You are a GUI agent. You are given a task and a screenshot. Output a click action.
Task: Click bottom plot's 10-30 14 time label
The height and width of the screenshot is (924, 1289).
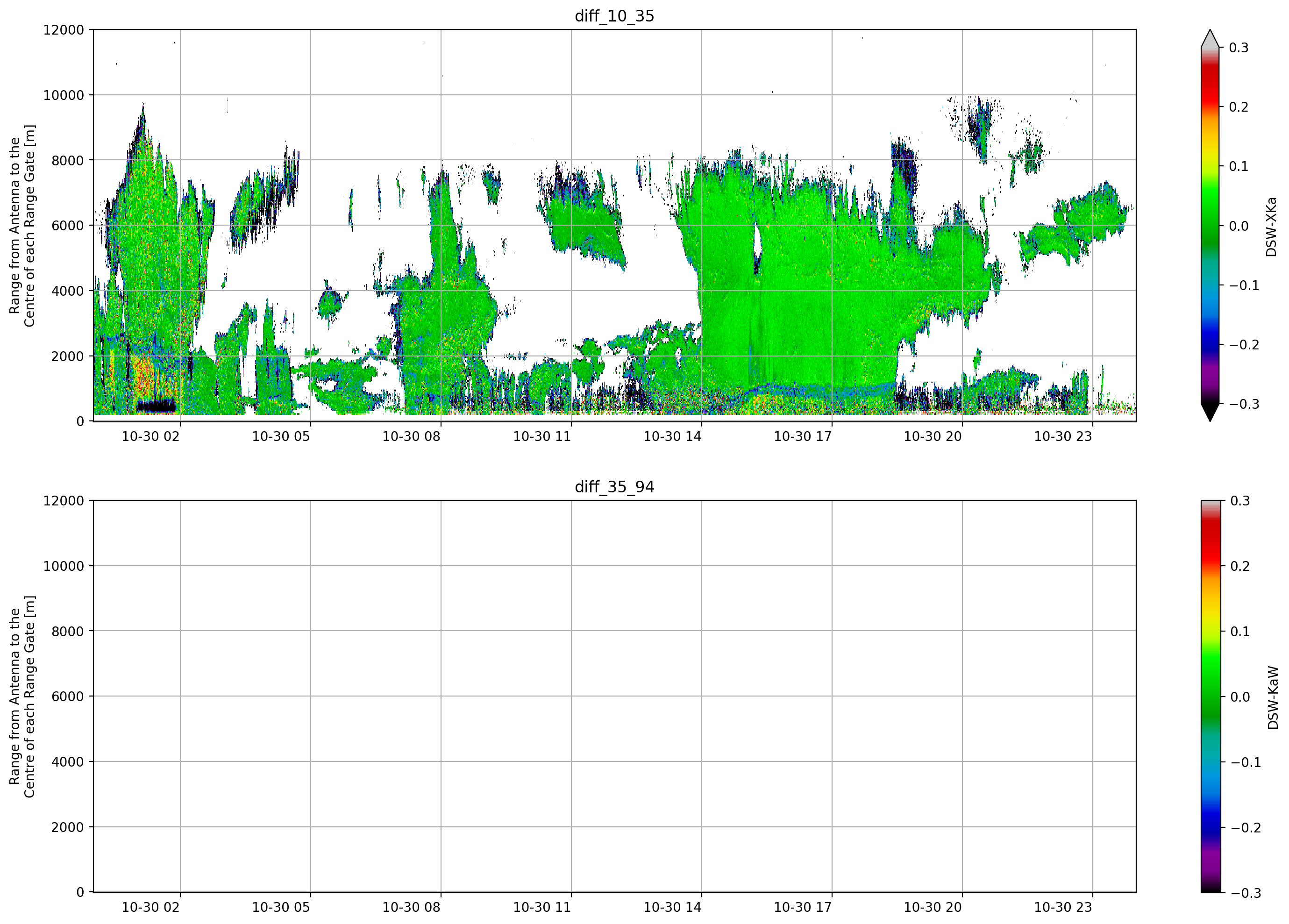672,908
